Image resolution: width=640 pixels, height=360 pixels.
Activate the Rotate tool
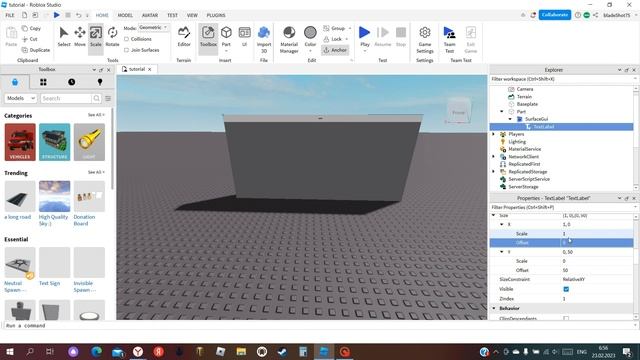[112, 37]
